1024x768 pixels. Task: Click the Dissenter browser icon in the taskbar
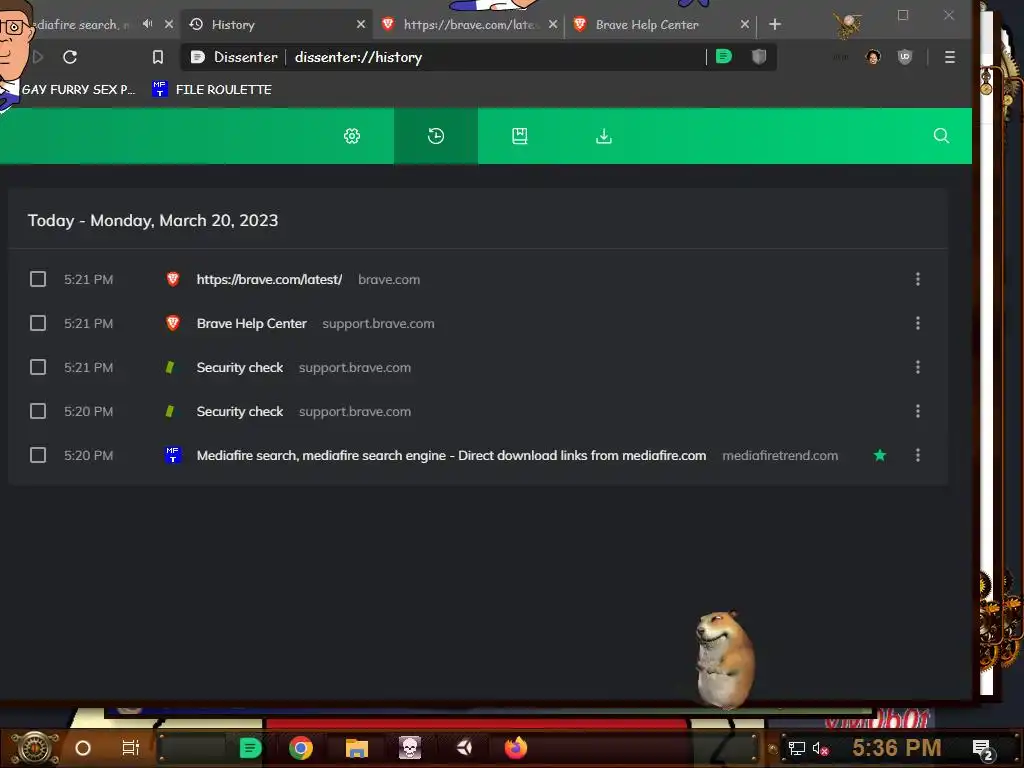(250, 748)
